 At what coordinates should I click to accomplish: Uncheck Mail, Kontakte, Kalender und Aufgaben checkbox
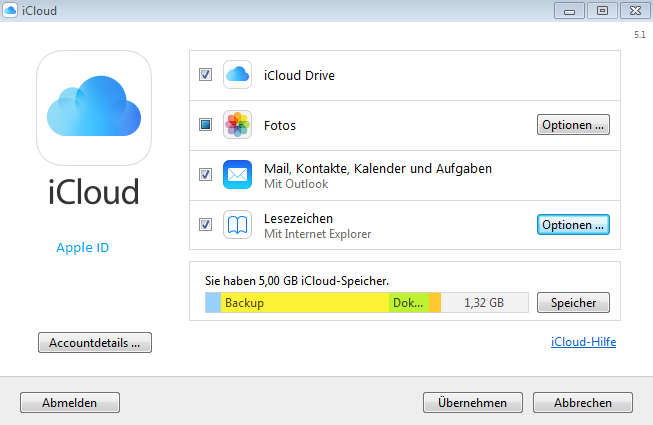205,174
